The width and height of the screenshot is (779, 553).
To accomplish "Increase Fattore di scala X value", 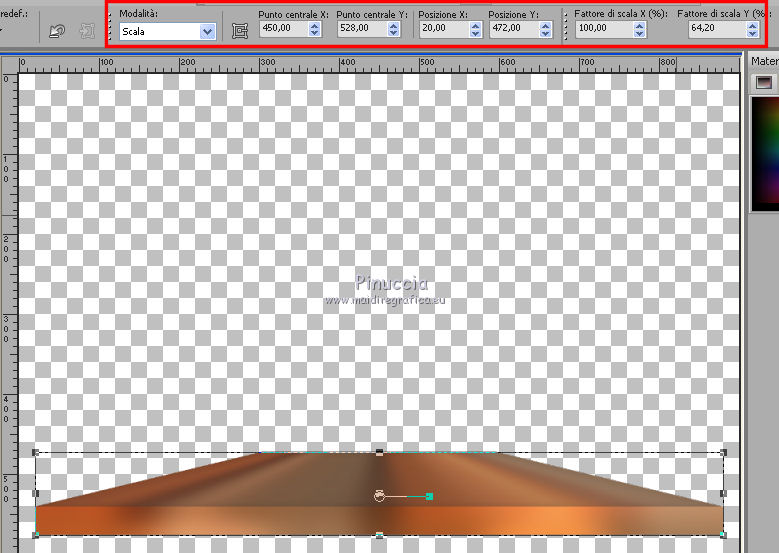I will 639,25.
